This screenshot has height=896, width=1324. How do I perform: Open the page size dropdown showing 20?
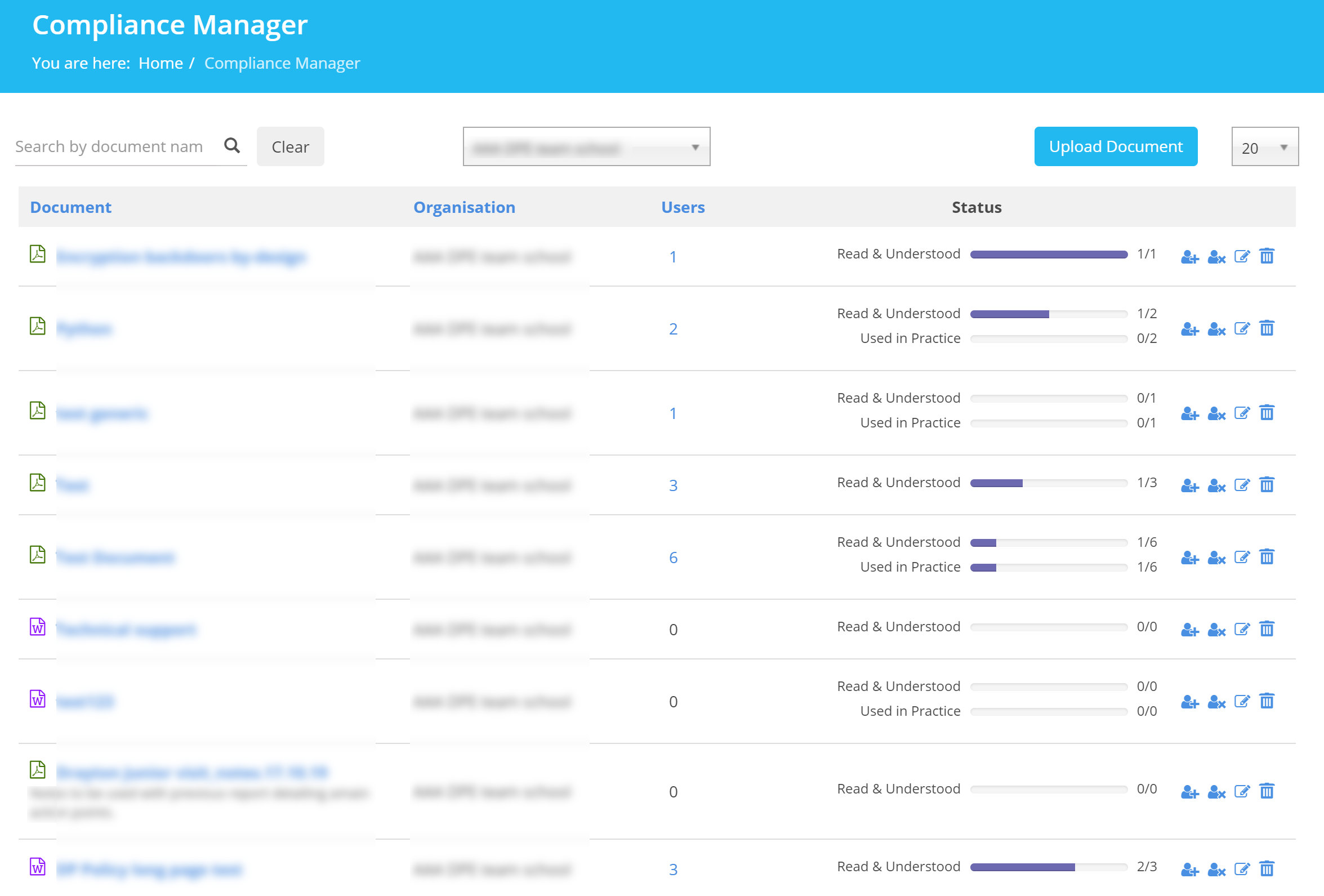tap(1264, 147)
